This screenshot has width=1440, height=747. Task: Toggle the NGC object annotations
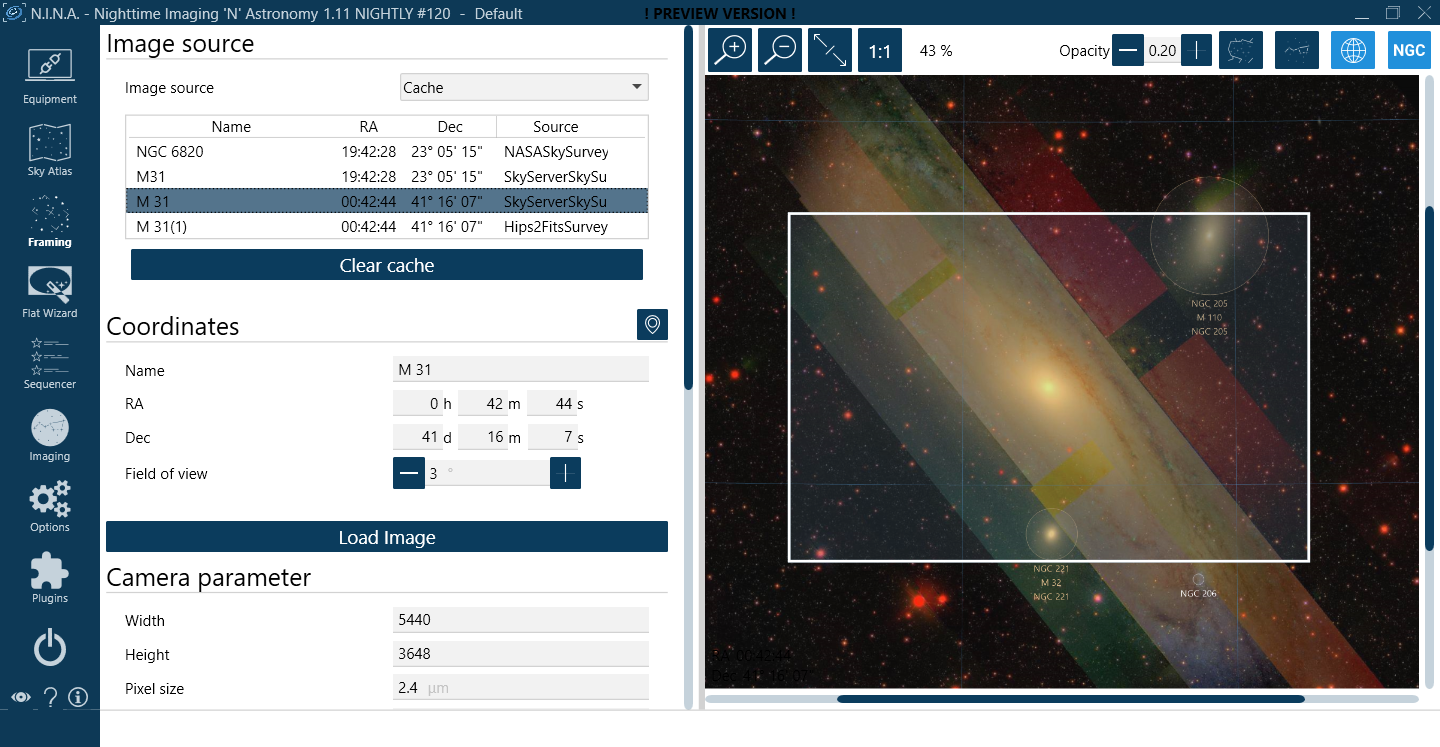pos(1409,50)
